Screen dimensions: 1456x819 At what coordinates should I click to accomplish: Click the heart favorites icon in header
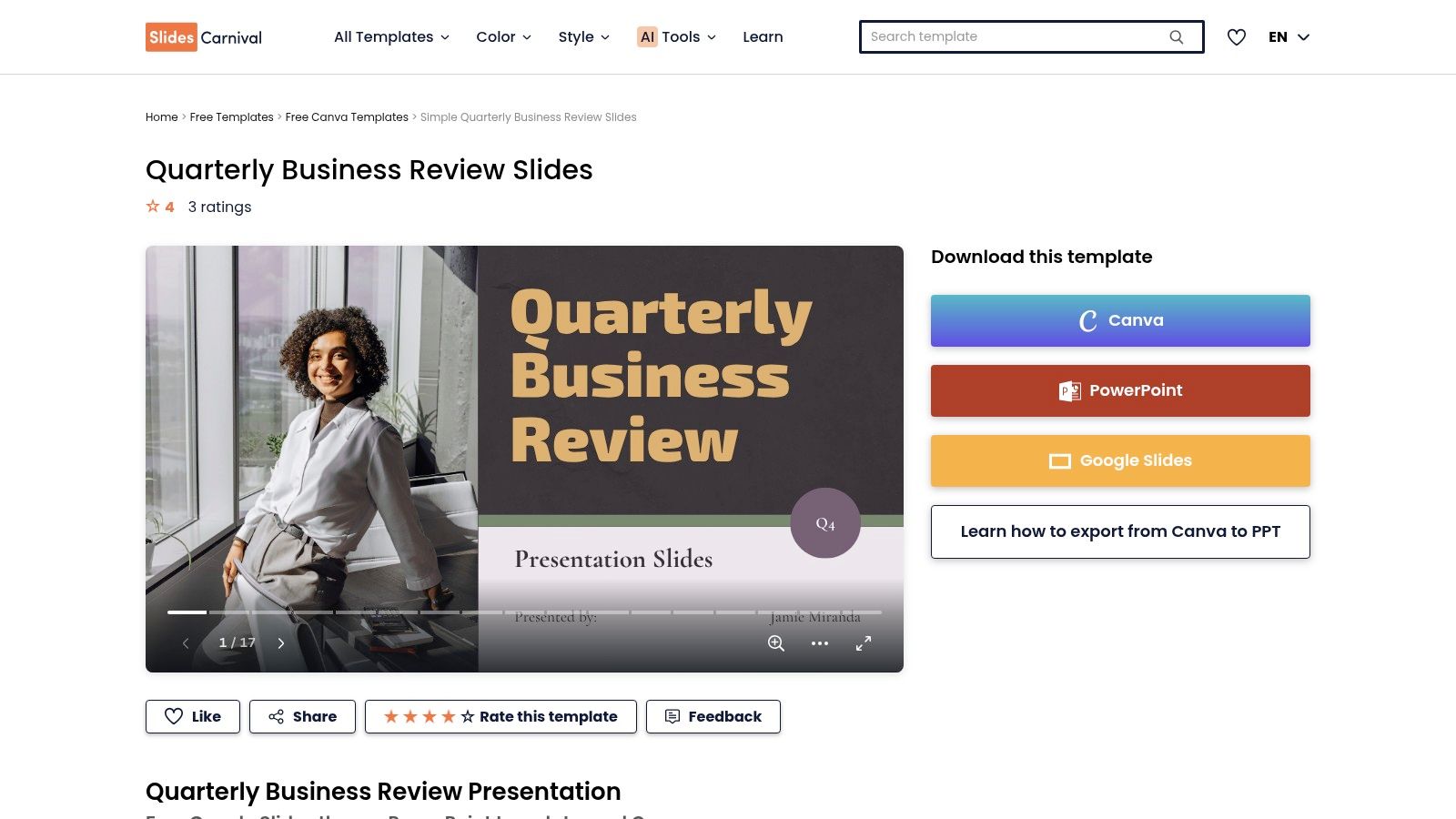pyautogui.click(x=1237, y=36)
